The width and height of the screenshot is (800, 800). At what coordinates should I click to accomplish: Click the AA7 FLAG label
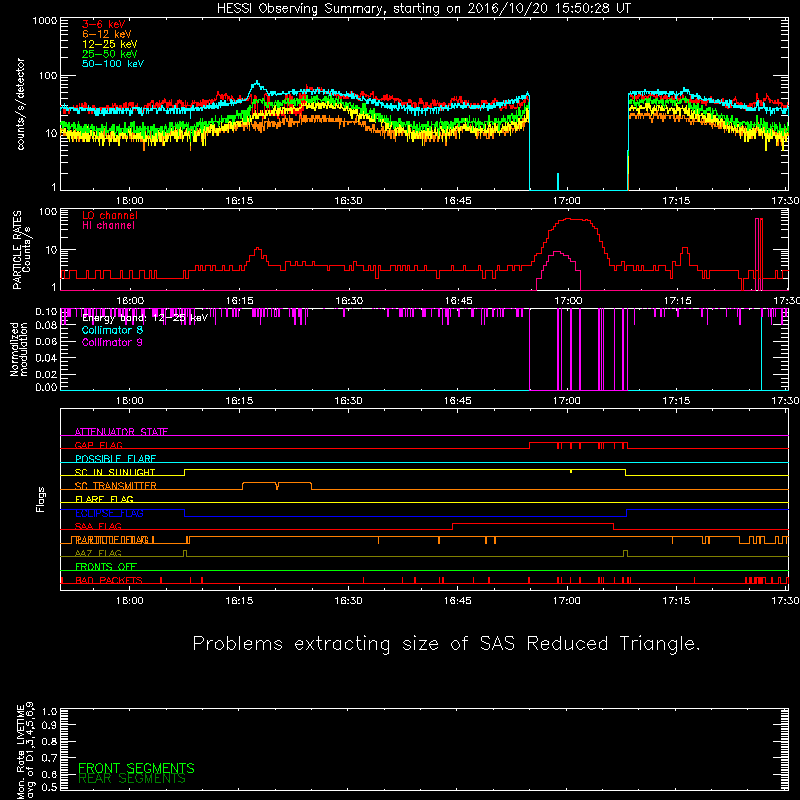(x=98, y=553)
